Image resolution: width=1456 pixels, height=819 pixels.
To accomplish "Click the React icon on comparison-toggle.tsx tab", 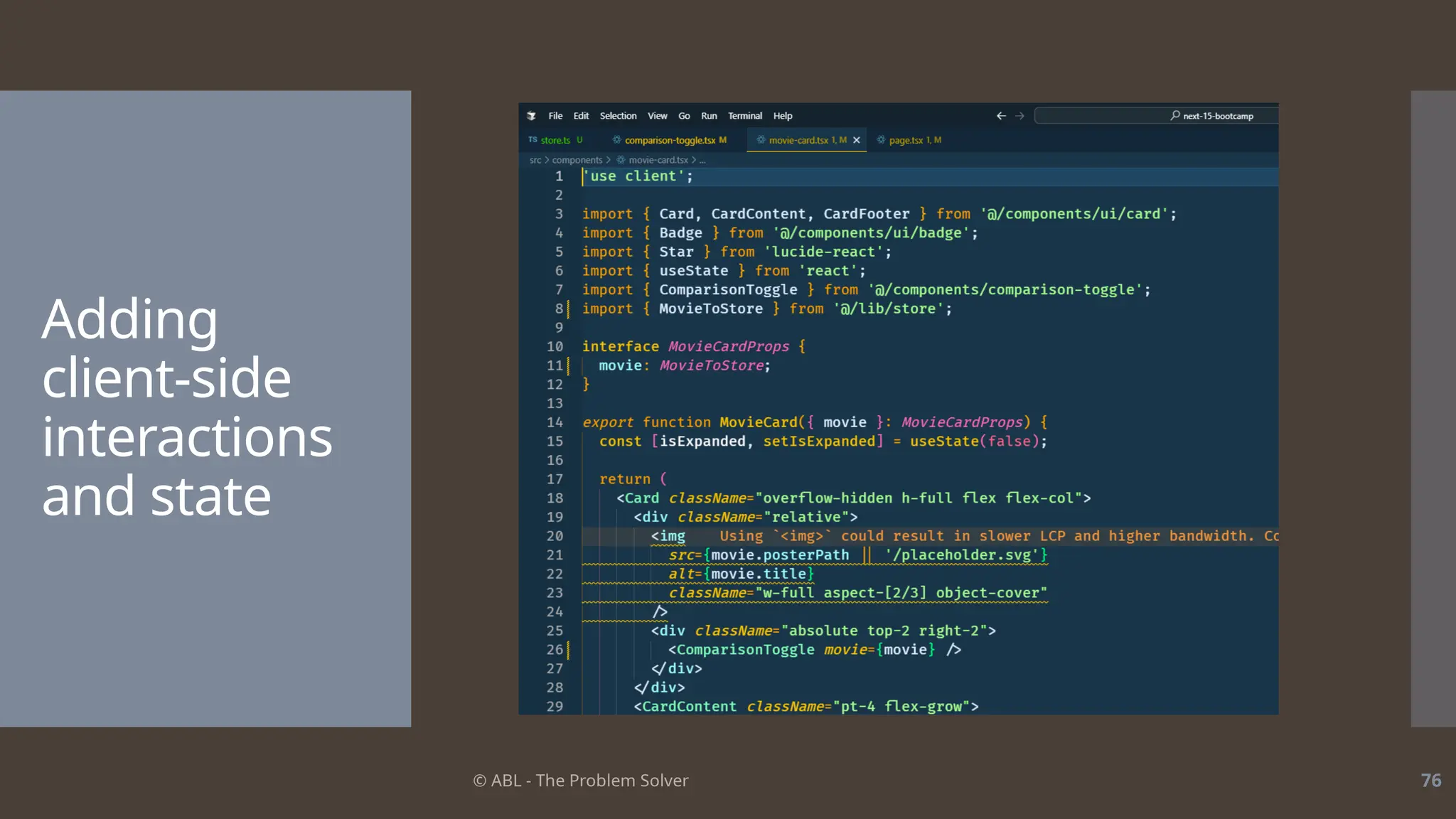I will [x=616, y=140].
